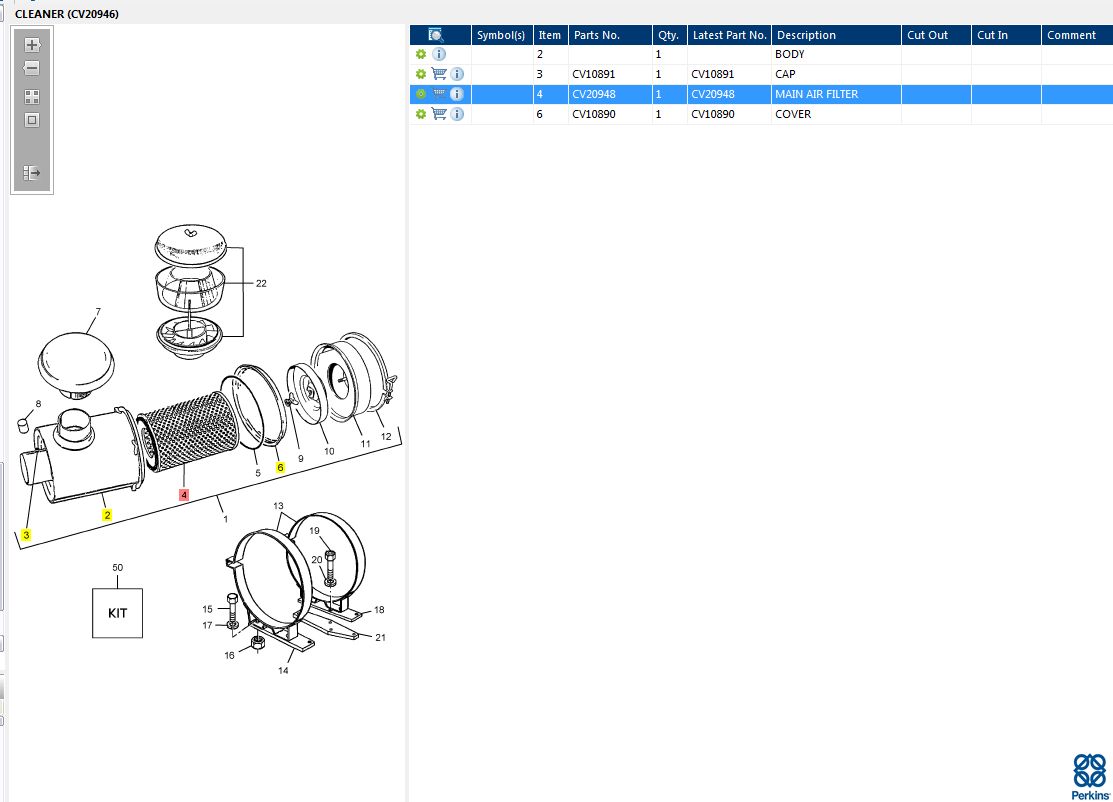Click green gear icon for BODY row

click(421, 54)
